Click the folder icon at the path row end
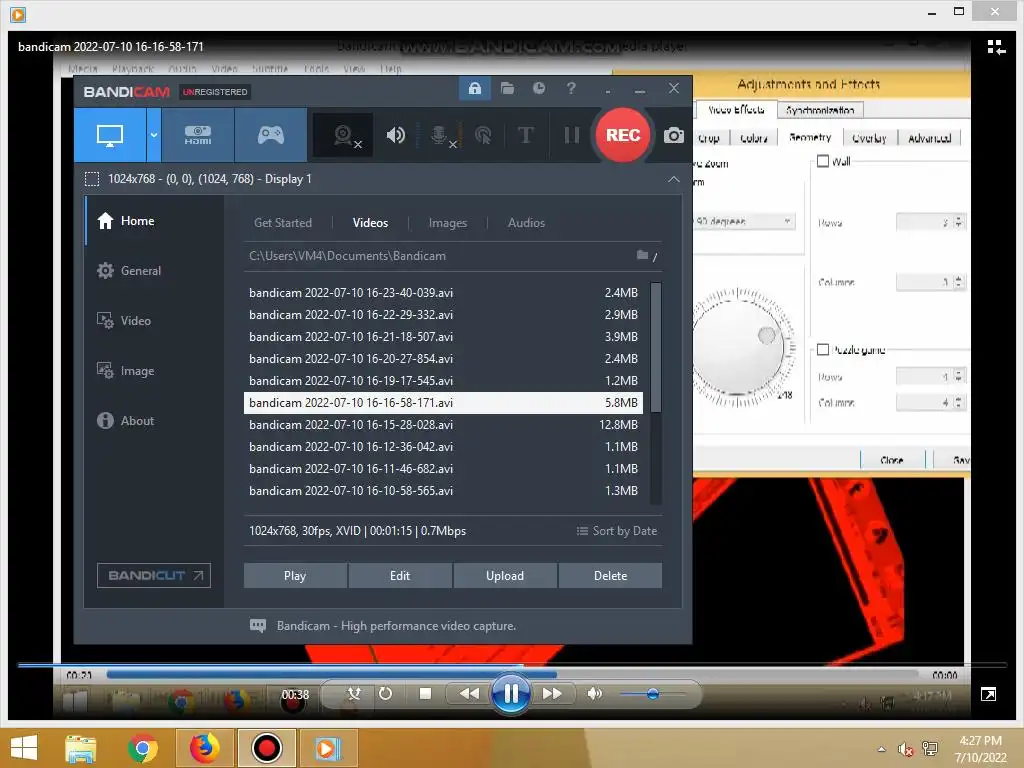The image size is (1024, 768). tap(643, 255)
